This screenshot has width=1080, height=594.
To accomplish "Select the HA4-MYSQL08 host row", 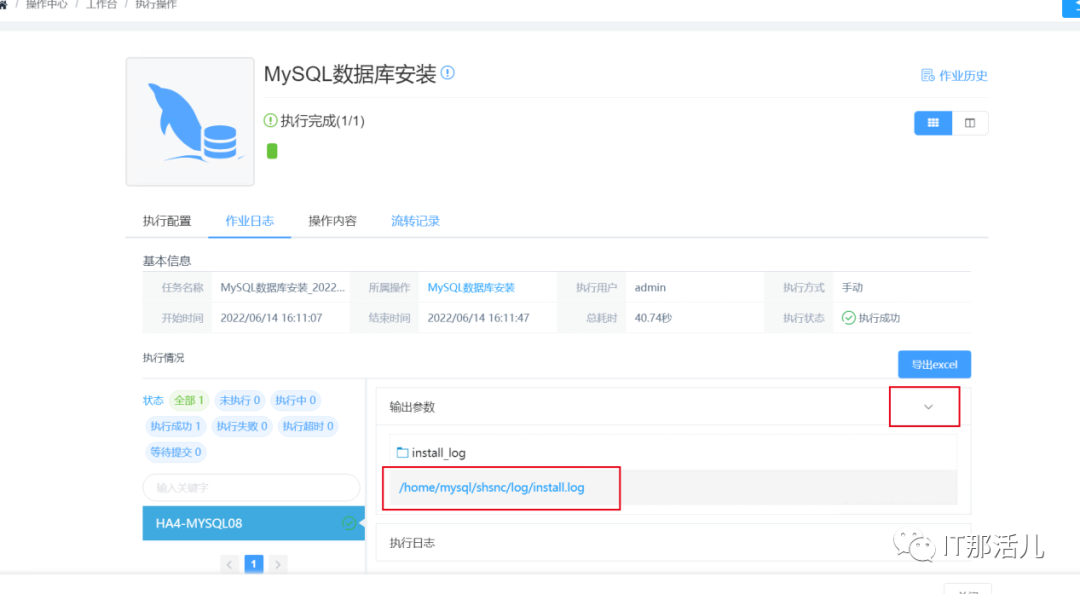I will pos(253,523).
